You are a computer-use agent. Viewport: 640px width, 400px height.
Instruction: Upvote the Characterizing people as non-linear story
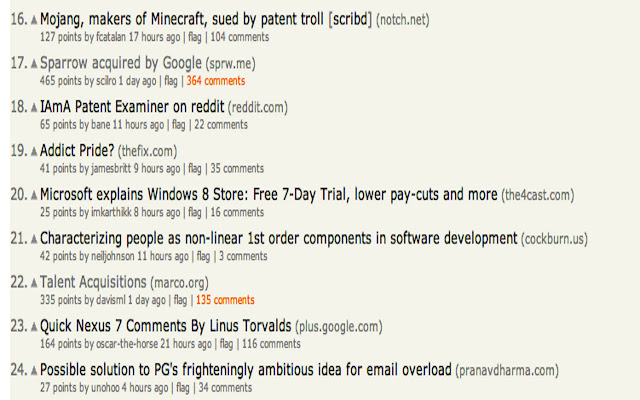34,239
